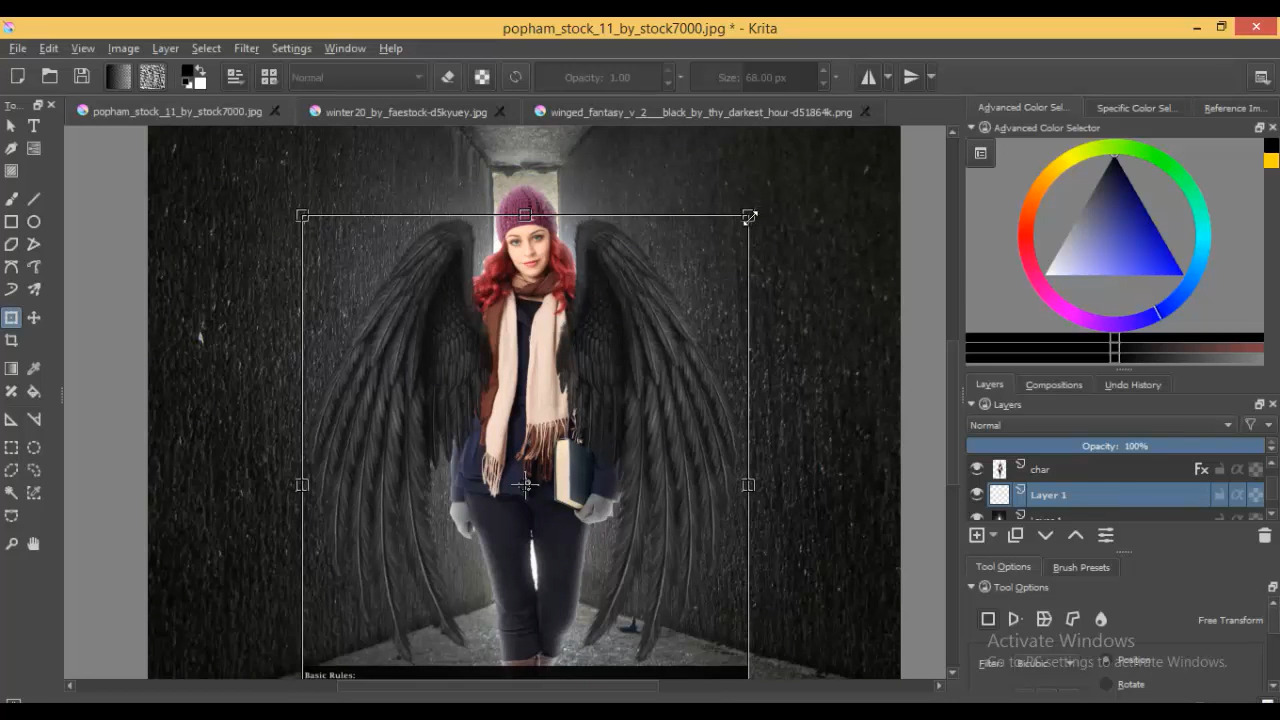
Task: Open the Brush Presets tab
Action: (1081, 567)
